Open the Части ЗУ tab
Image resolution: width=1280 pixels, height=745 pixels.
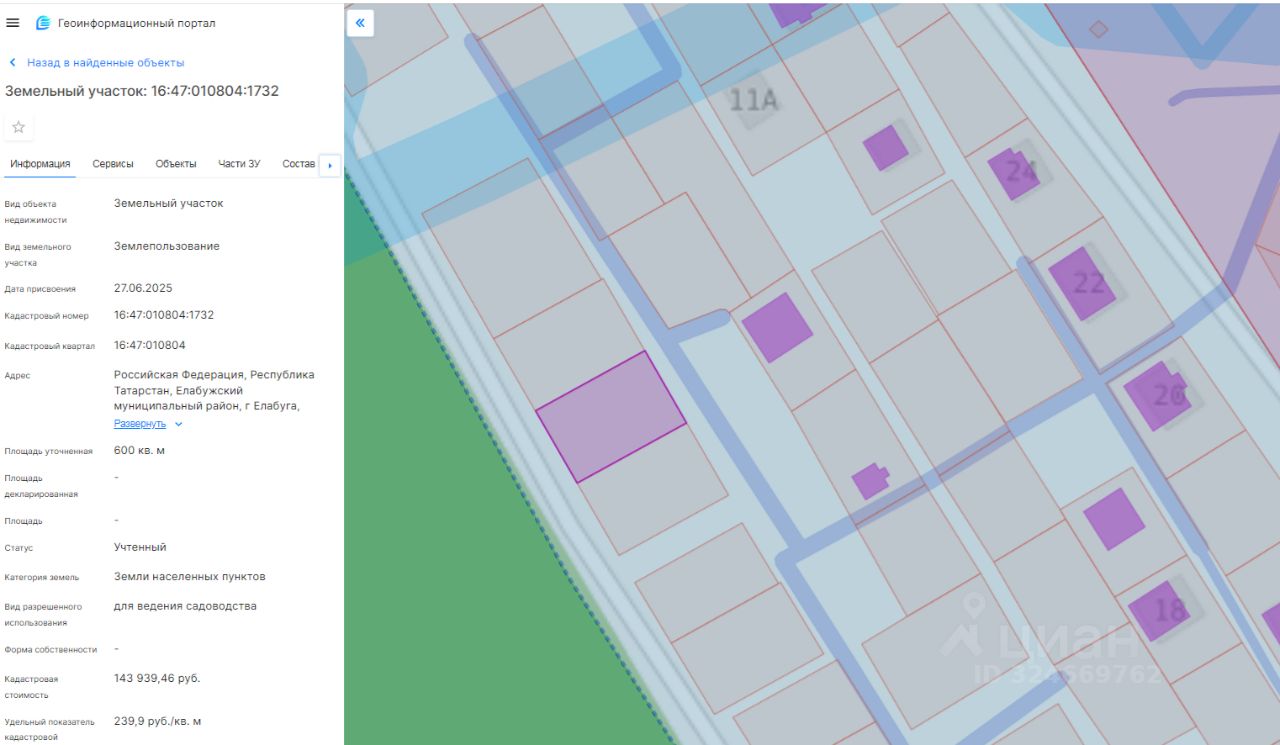pyautogui.click(x=239, y=164)
